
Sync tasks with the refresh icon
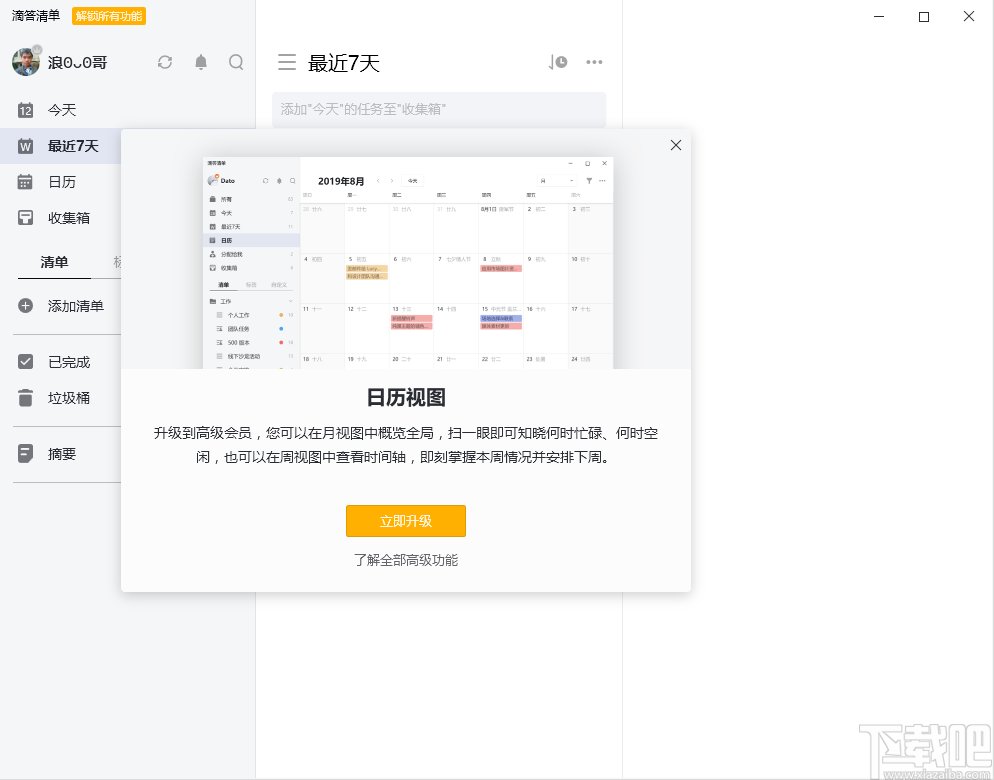click(164, 61)
